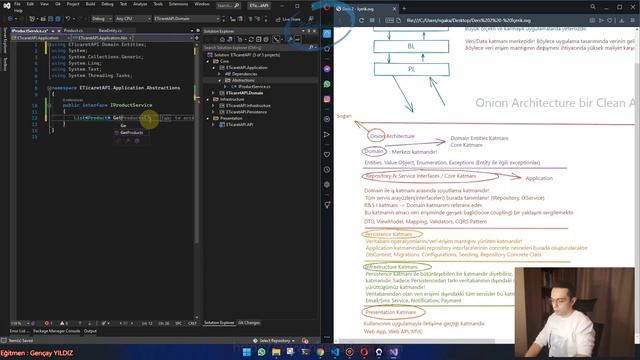Toggle auto-hide pin on Solution Explorer panel
The width and height of the screenshot is (640, 360).
(309, 31)
